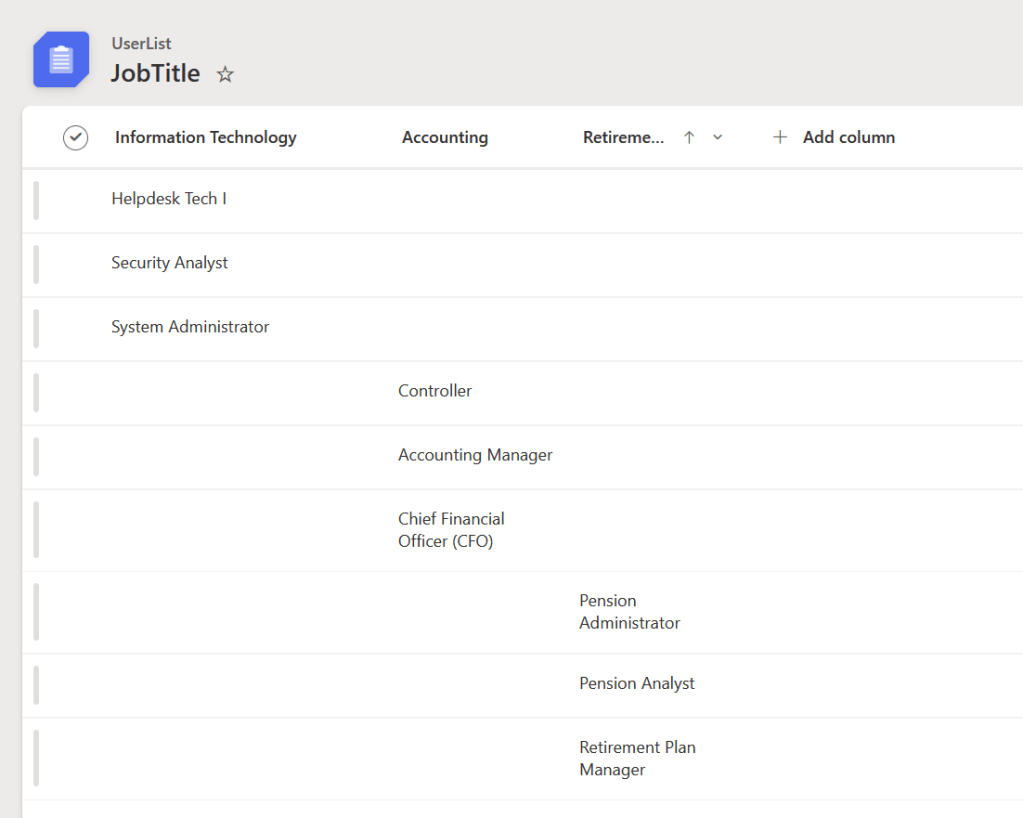Click the Add column label
The height and width of the screenshot is (818, 1023).
(x=849, y=137)
